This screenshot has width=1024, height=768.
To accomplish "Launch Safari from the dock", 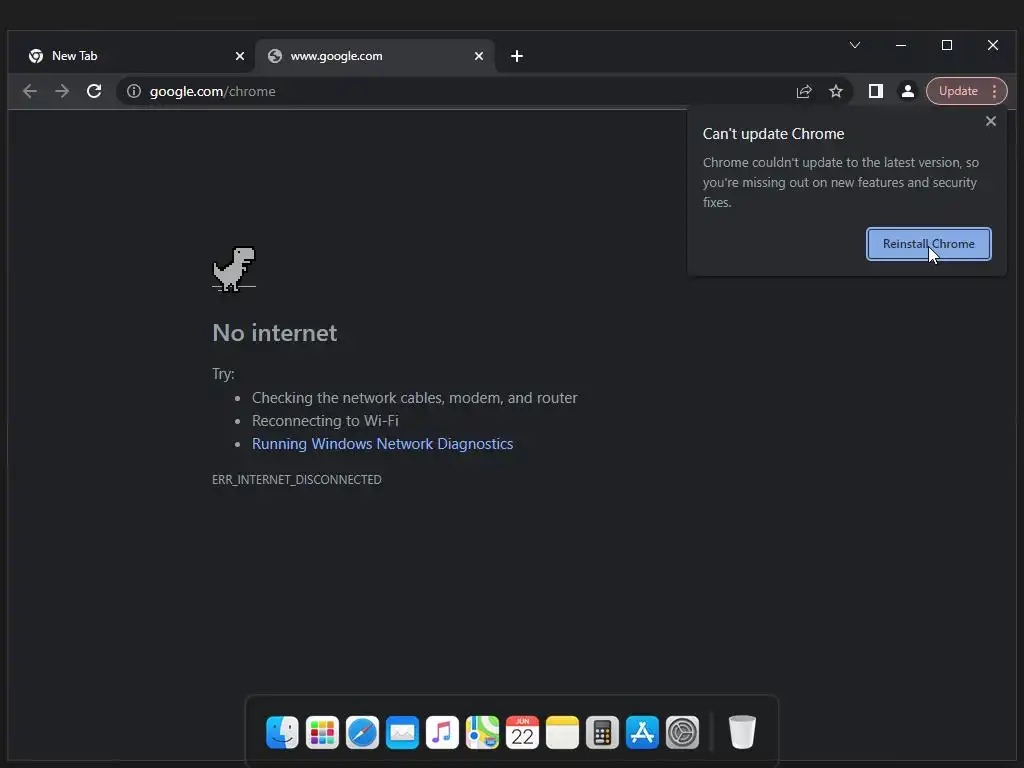I will [362, 732].
